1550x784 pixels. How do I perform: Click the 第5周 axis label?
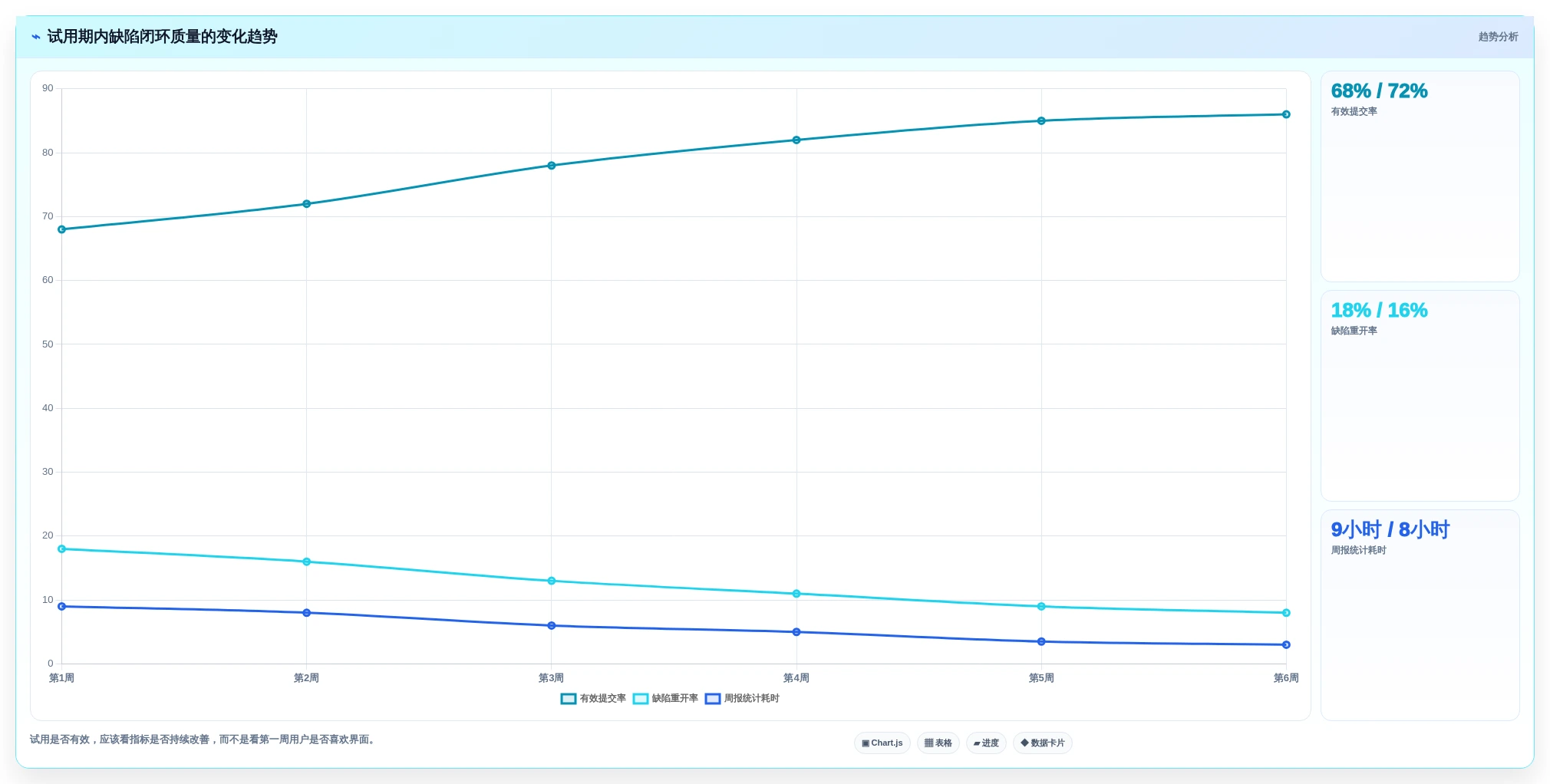click(1041, 678)
